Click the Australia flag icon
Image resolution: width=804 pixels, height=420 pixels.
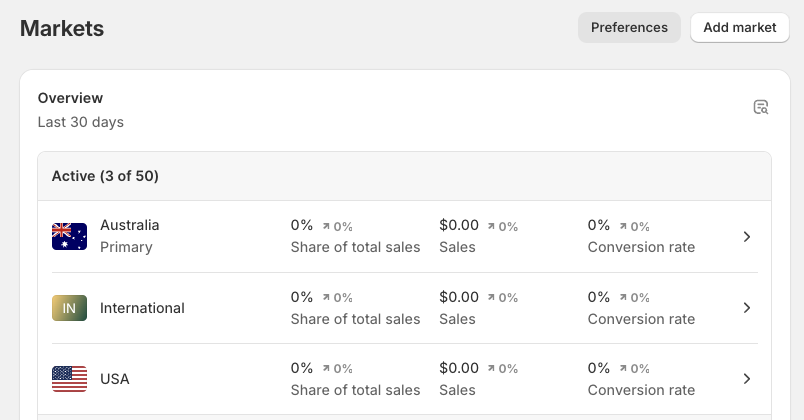pos(69,236)
